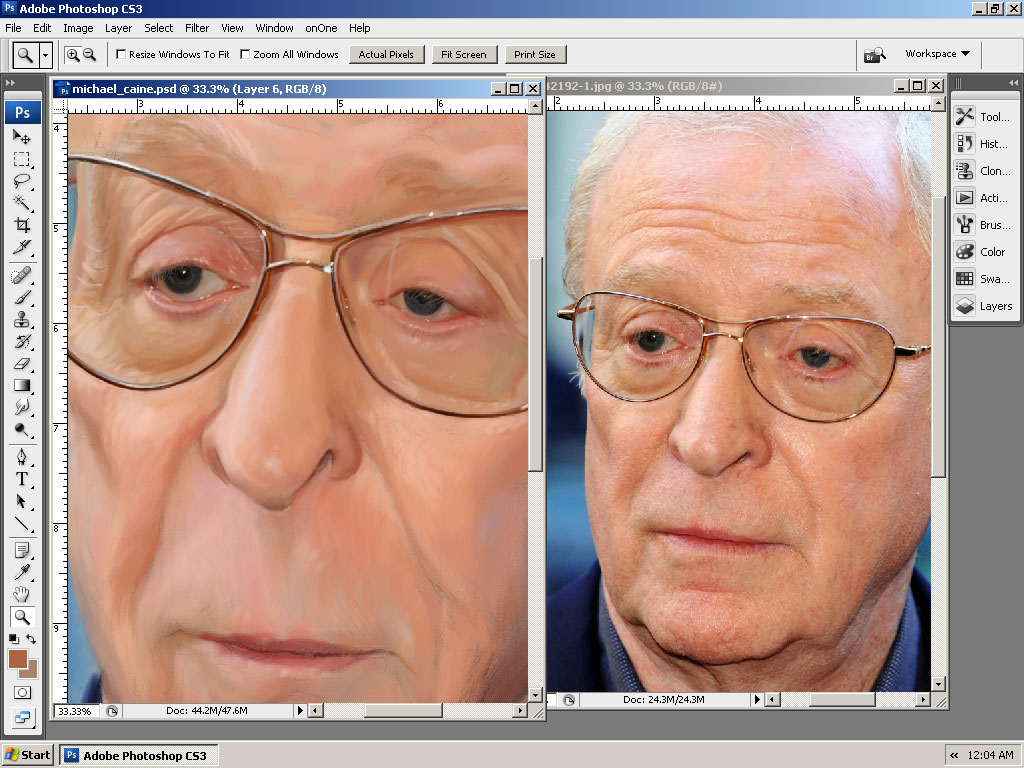Select the Lasso tool
Image resolution: width=1024 pixels, height=768 pixels.
pos(22,181)
